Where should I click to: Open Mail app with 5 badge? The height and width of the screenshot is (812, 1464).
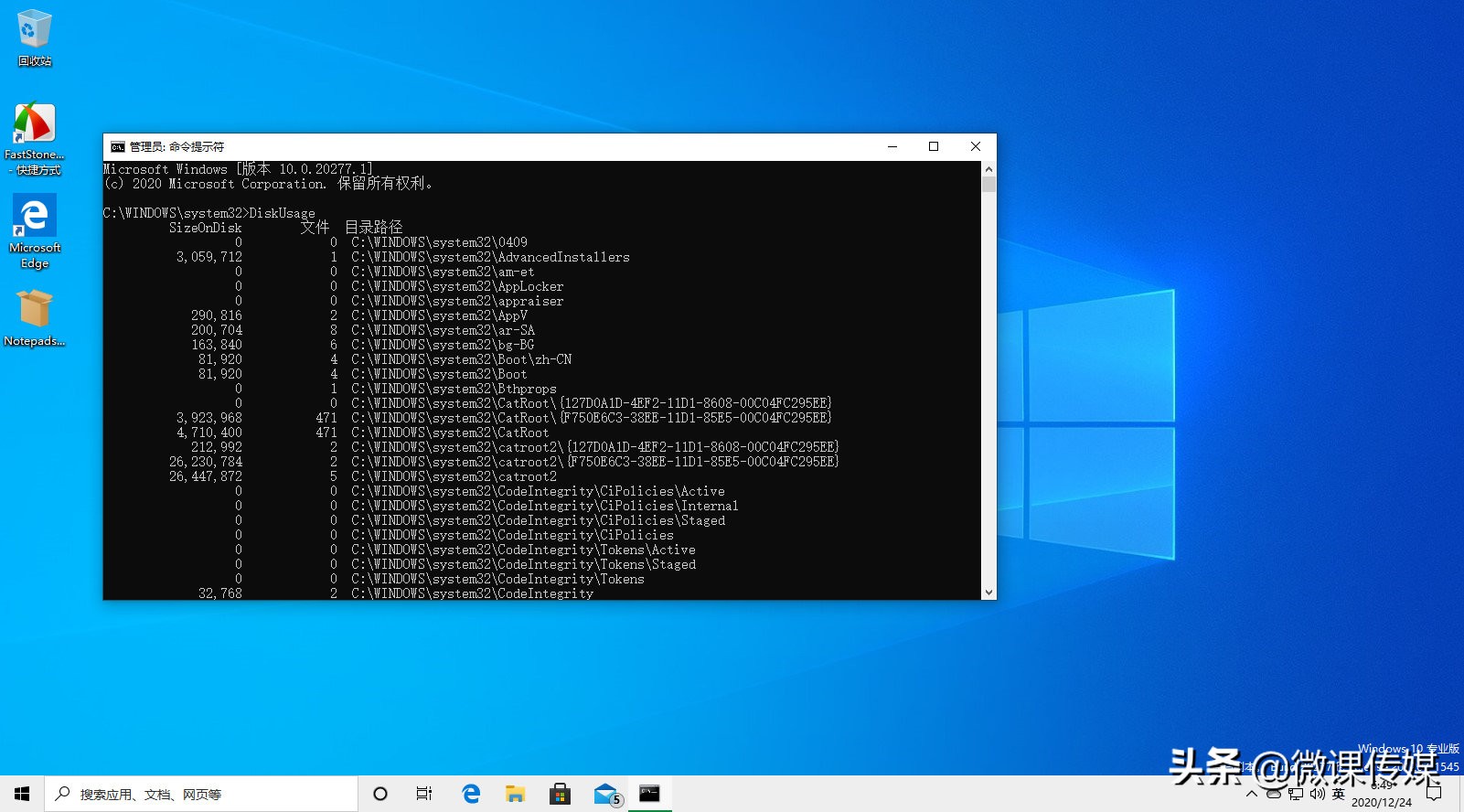[606, 794]
